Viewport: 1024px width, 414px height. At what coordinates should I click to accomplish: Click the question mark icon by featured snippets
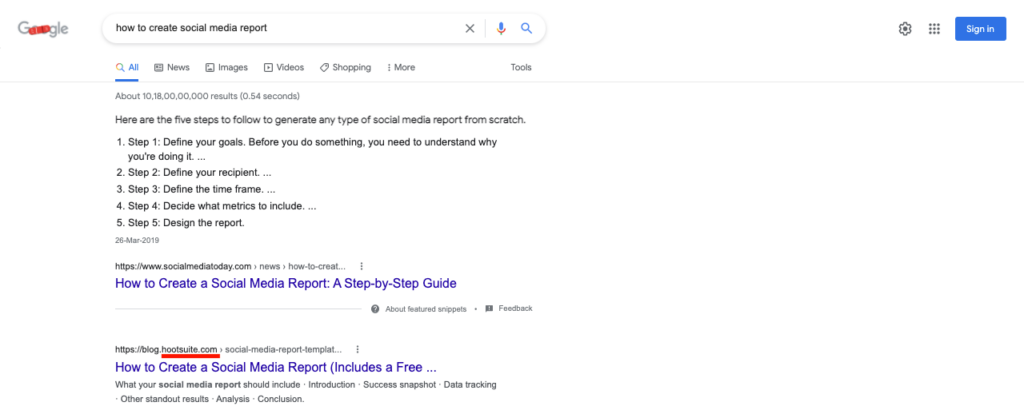click(x=375, y=309)
